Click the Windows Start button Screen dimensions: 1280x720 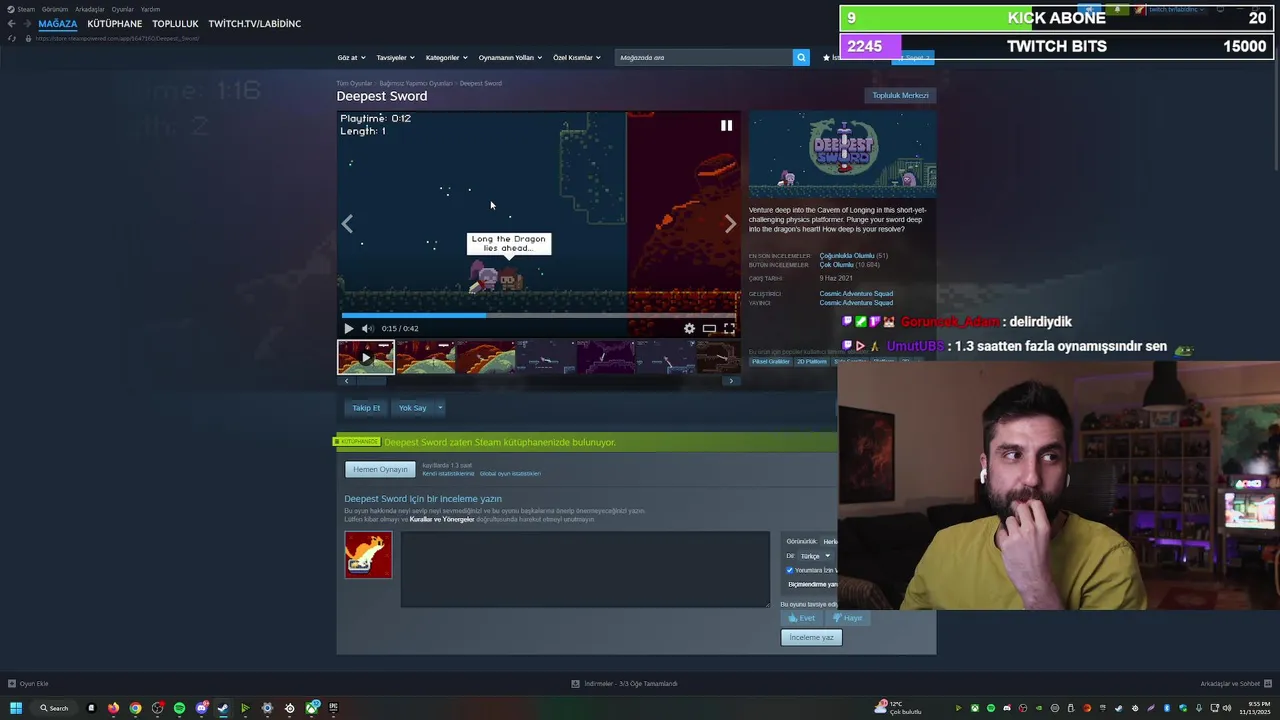click(16, 708)
